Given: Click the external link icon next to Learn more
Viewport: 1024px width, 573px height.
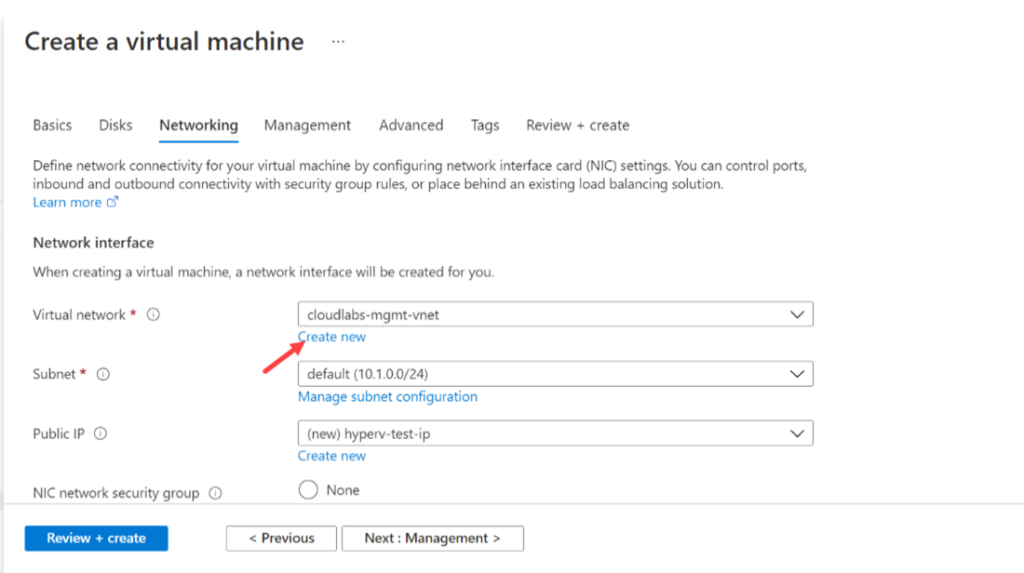Looking at the screenshot, I should [112, 202].
